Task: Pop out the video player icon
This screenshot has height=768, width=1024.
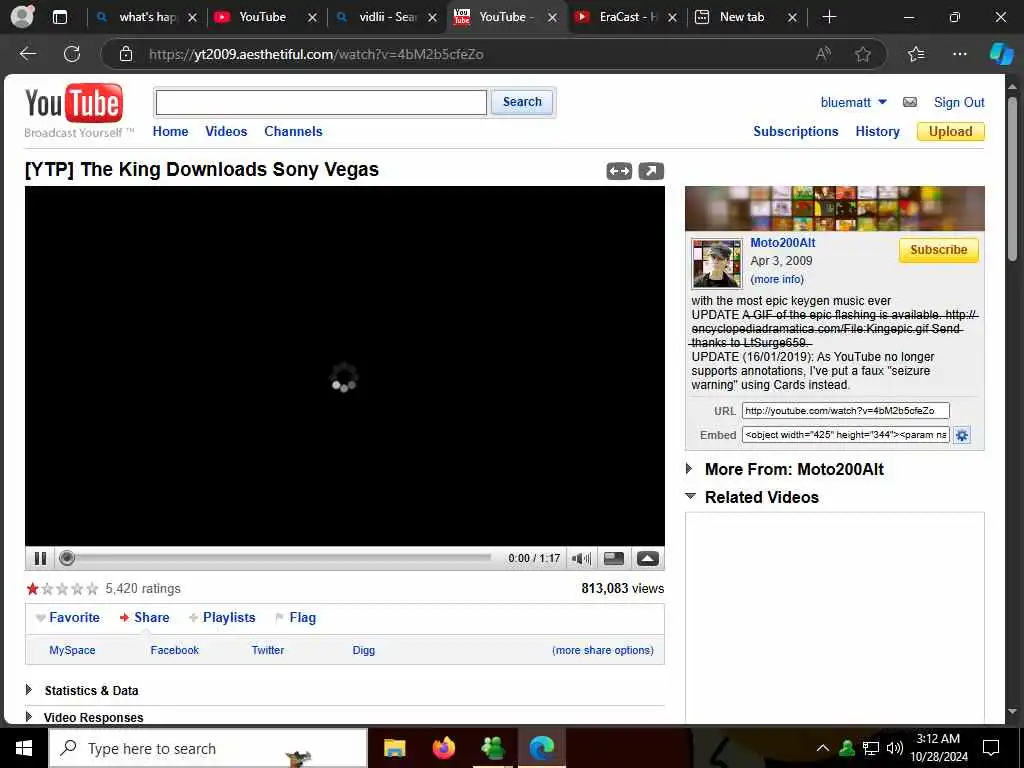Action: point(650,171)
